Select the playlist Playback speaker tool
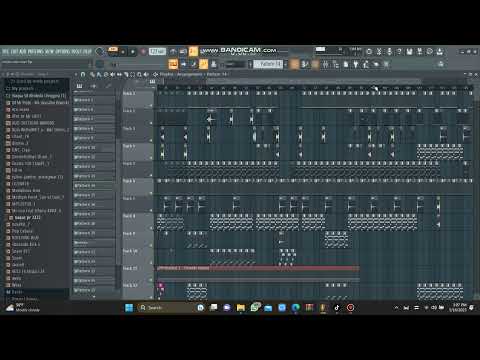 146,74
